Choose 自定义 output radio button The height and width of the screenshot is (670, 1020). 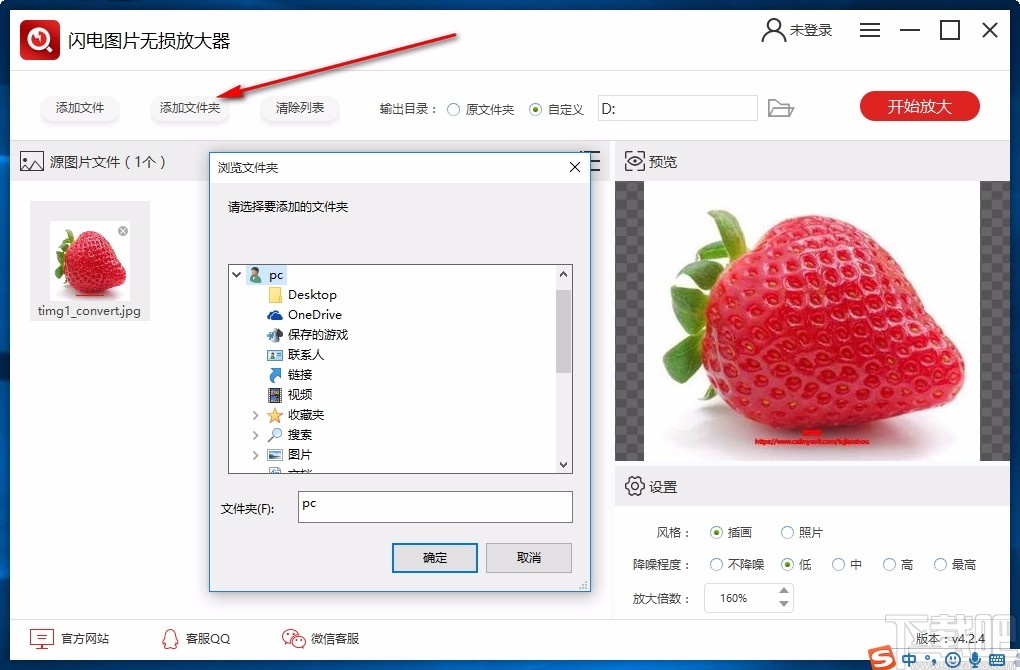[535, 109]
